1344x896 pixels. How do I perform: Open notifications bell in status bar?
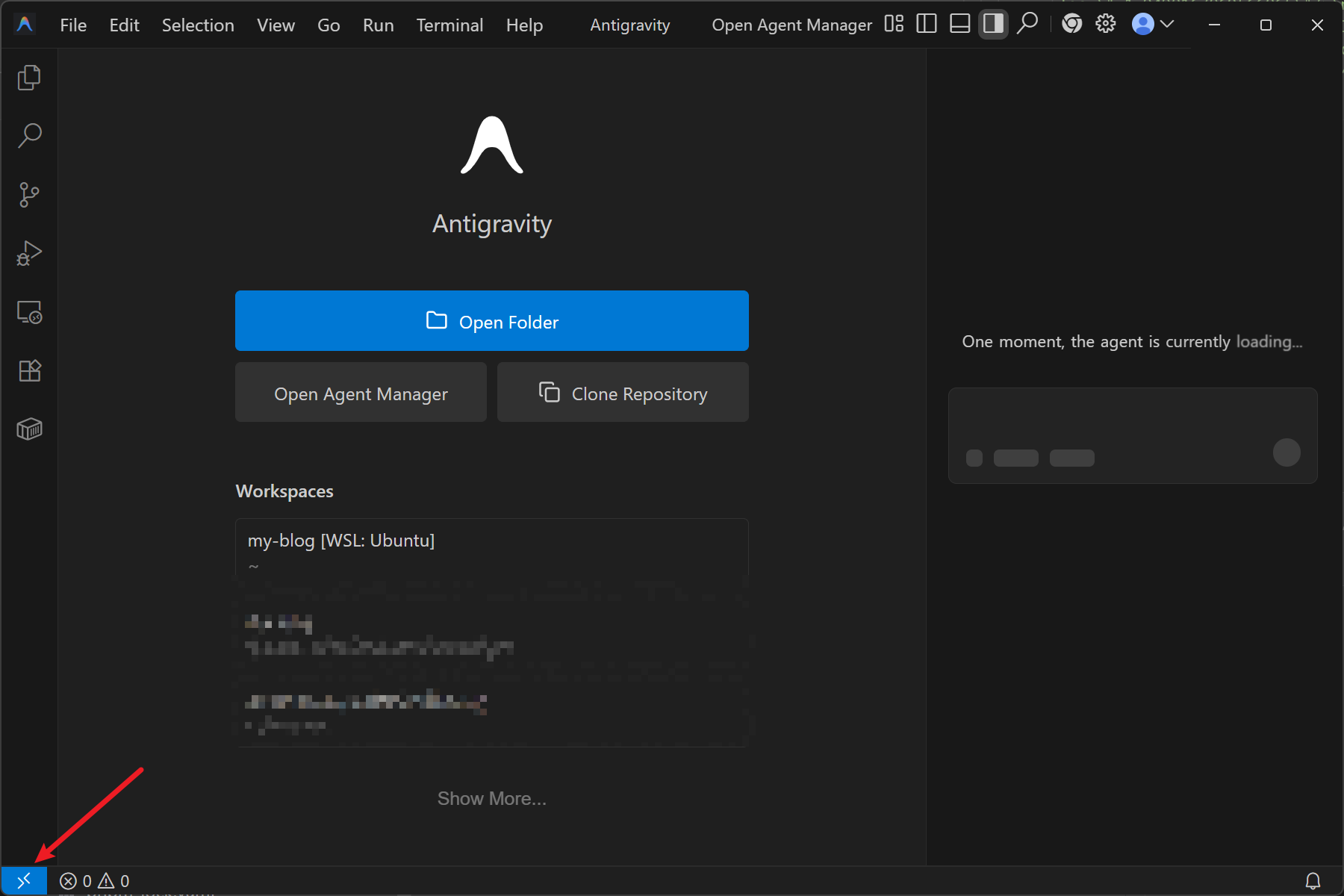coord(1313,881)
